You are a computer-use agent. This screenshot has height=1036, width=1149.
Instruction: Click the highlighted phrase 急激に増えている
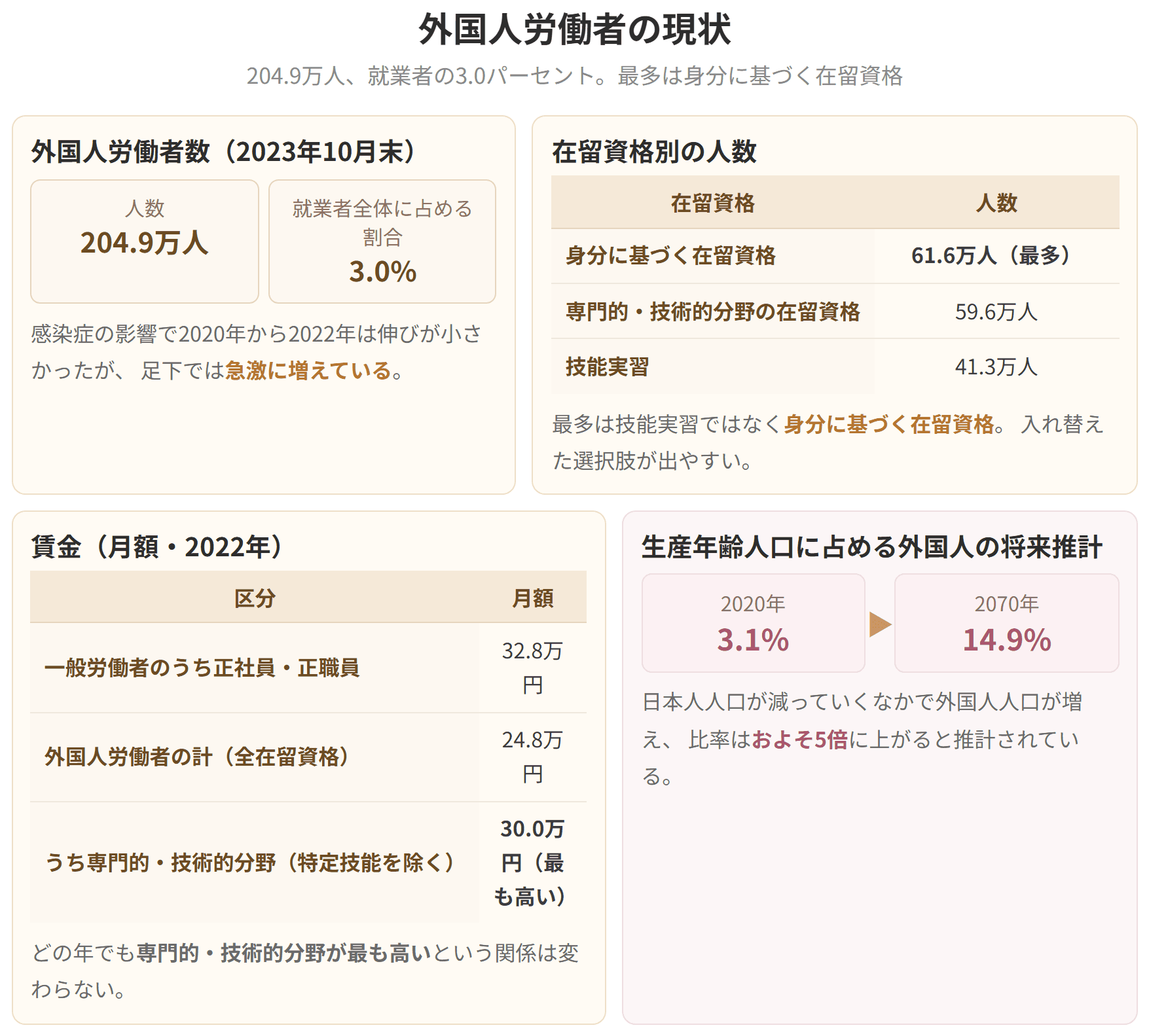(308, 370)
